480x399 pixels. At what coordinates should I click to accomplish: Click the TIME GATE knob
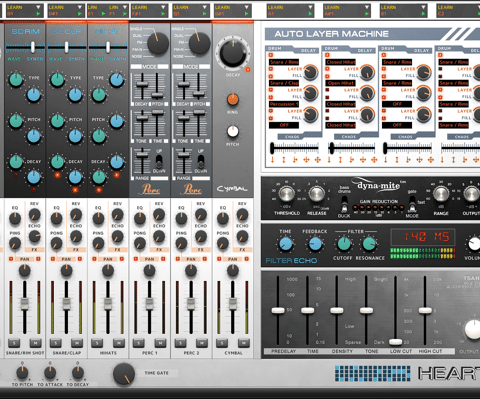coord(124,374)
